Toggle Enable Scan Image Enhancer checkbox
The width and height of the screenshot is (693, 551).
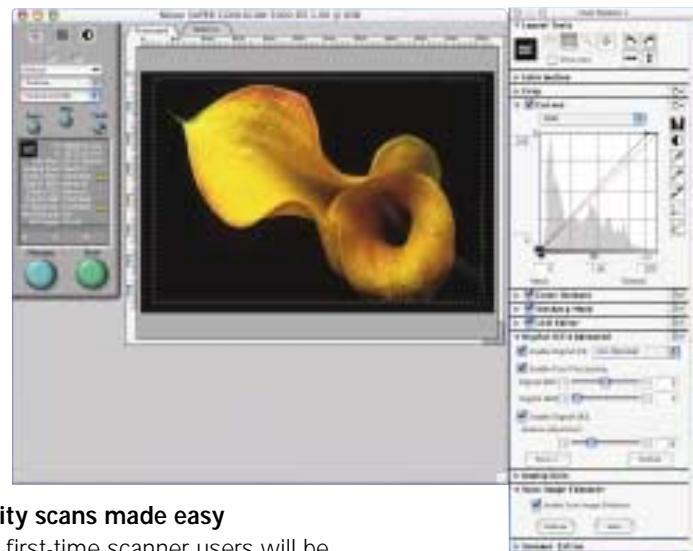pos(536,504)
